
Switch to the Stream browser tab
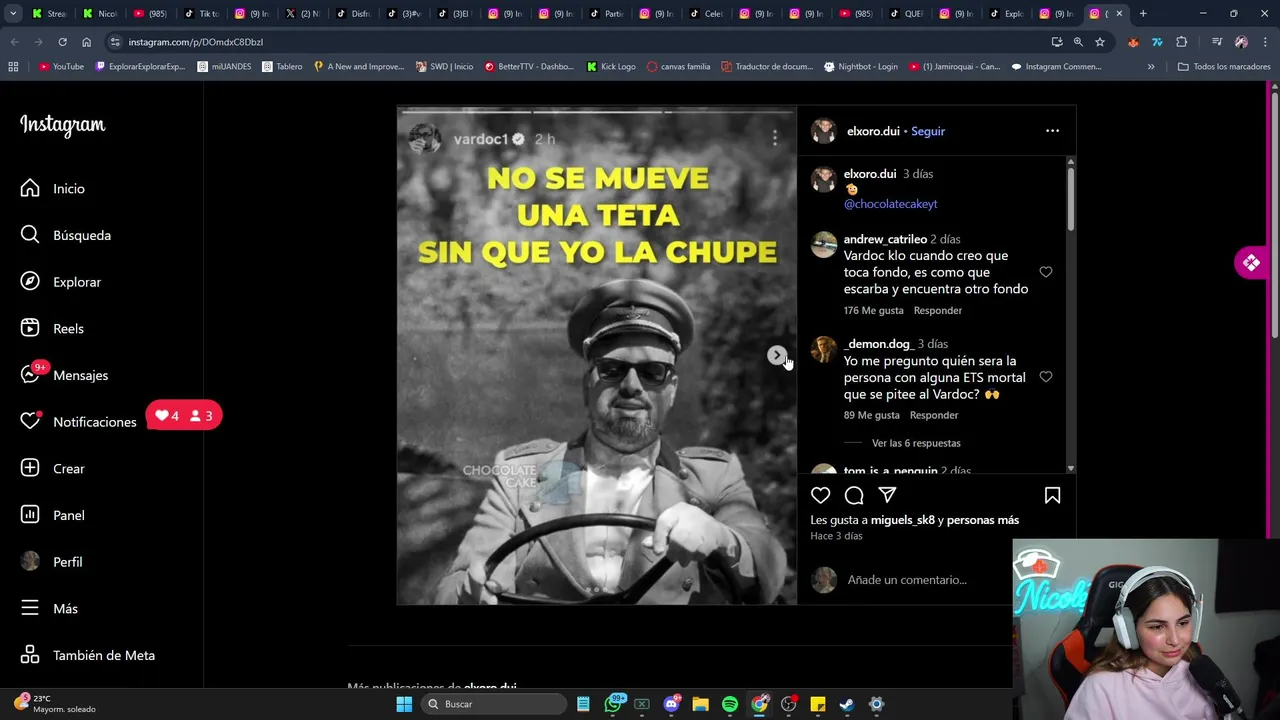pyautogui.click(x=50, y=14)
